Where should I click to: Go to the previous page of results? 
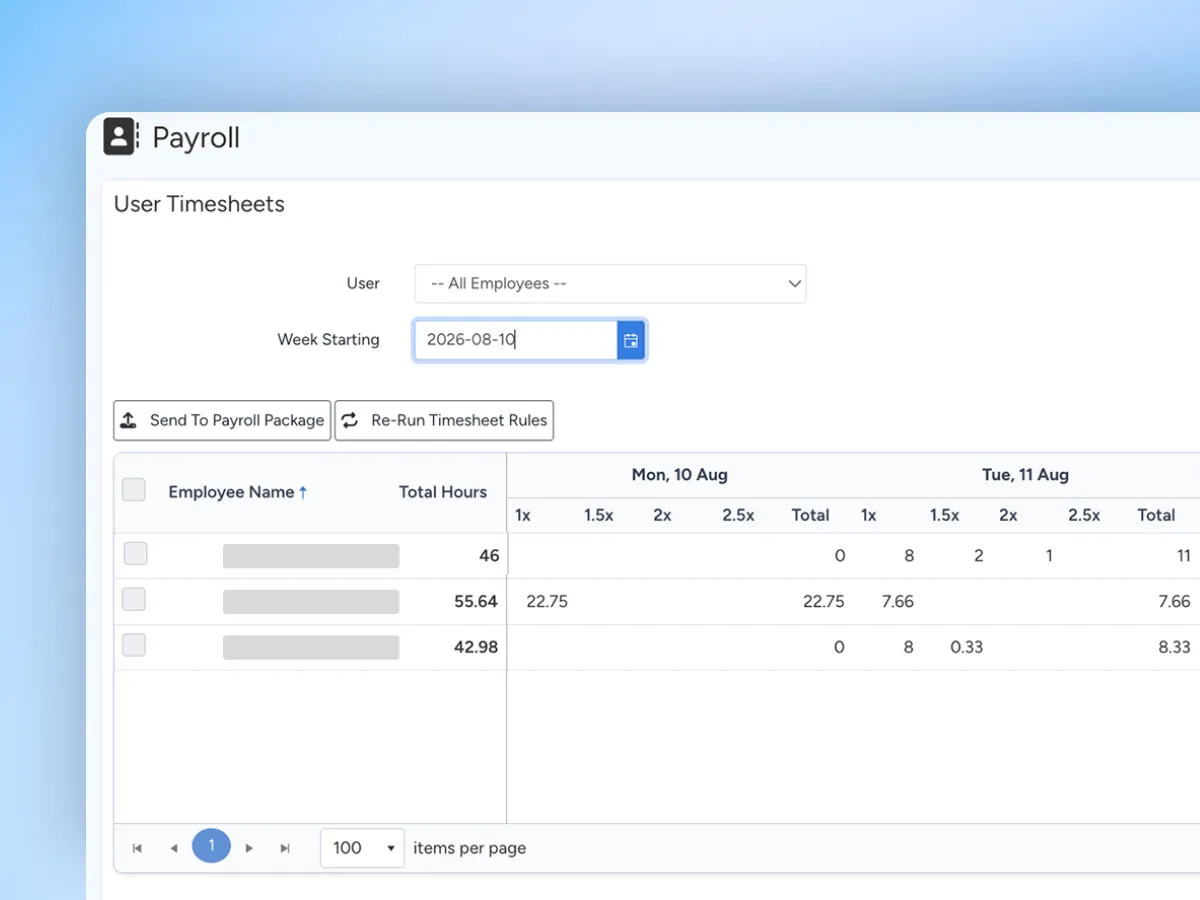click(173, 848)
